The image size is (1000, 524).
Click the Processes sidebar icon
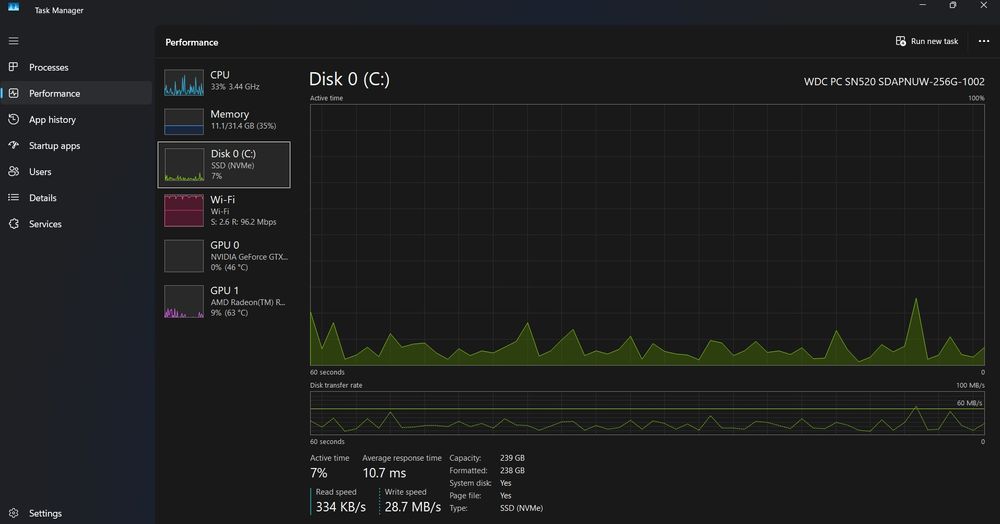point(13,67)
